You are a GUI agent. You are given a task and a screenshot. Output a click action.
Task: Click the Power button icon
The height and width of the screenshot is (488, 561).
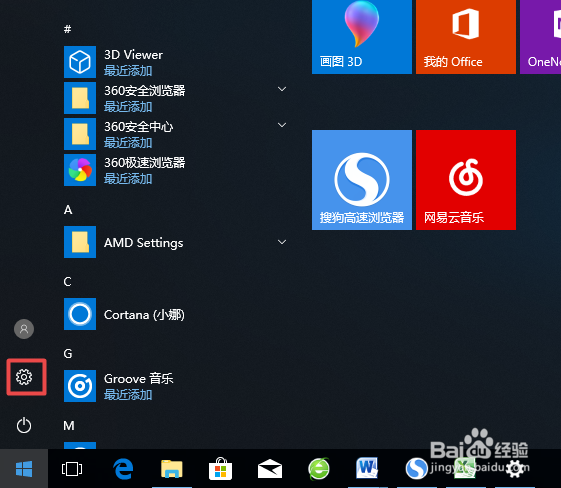(24, 425)
